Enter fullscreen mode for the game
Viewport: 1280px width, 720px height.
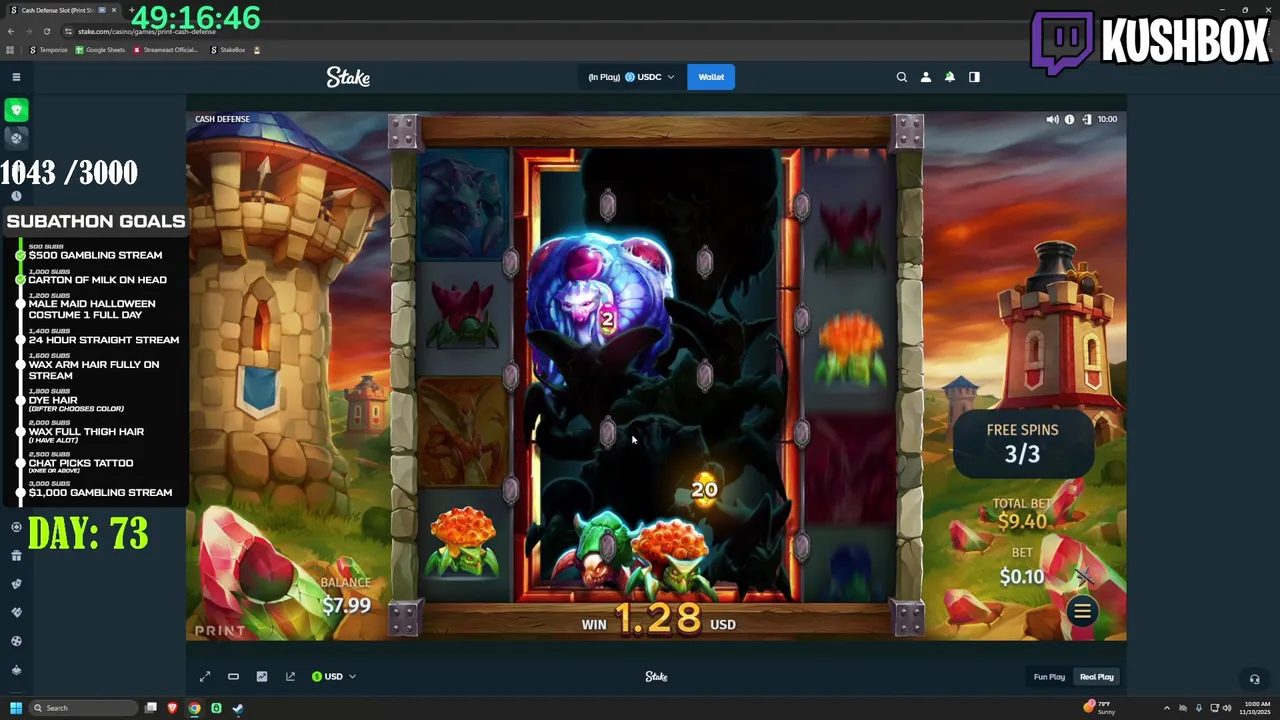pos(205,677)
